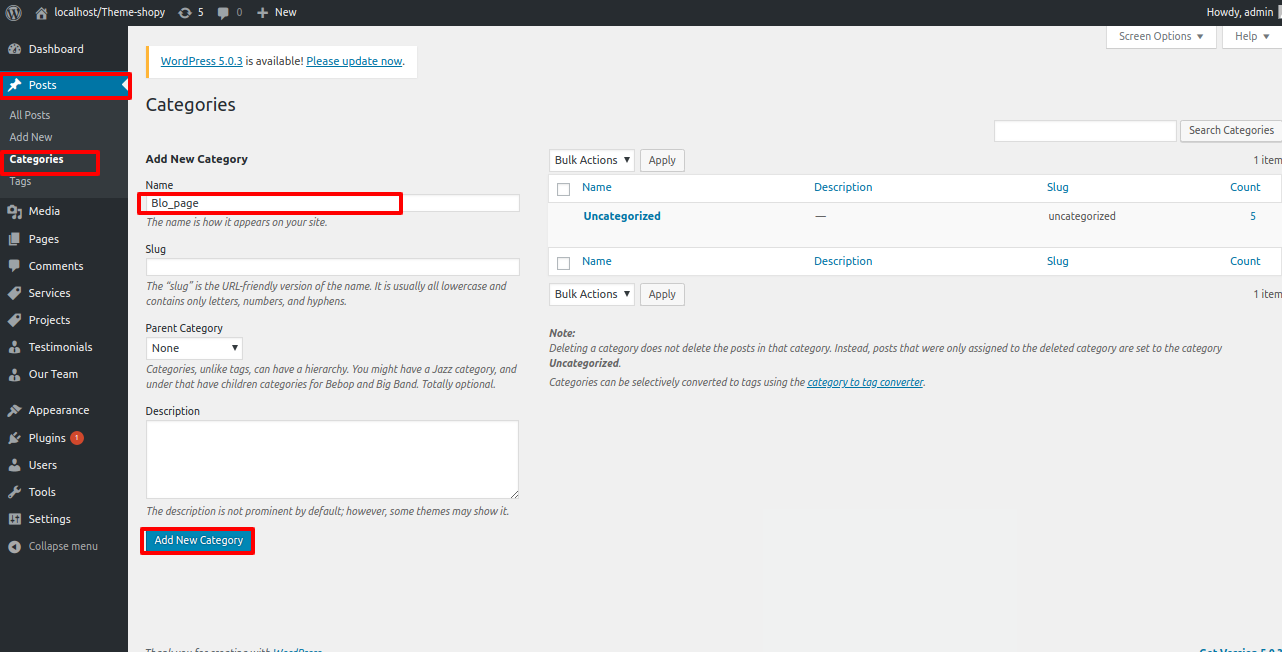Expand the Screen Options panel
The image size is (1282, 652).
coord(1160,36)
